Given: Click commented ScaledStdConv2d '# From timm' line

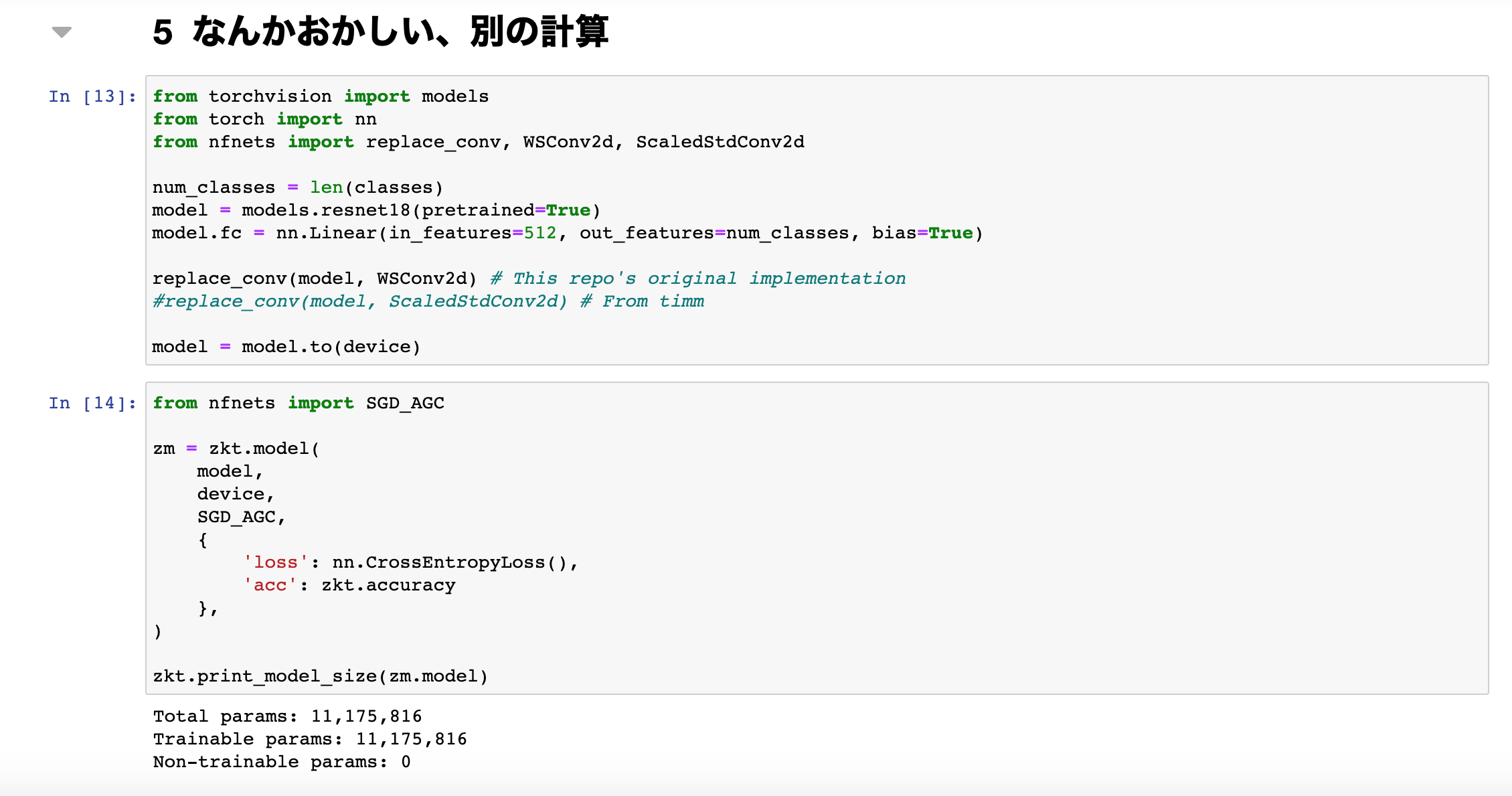Looking at the screenshot, I should tap(428, 301).
